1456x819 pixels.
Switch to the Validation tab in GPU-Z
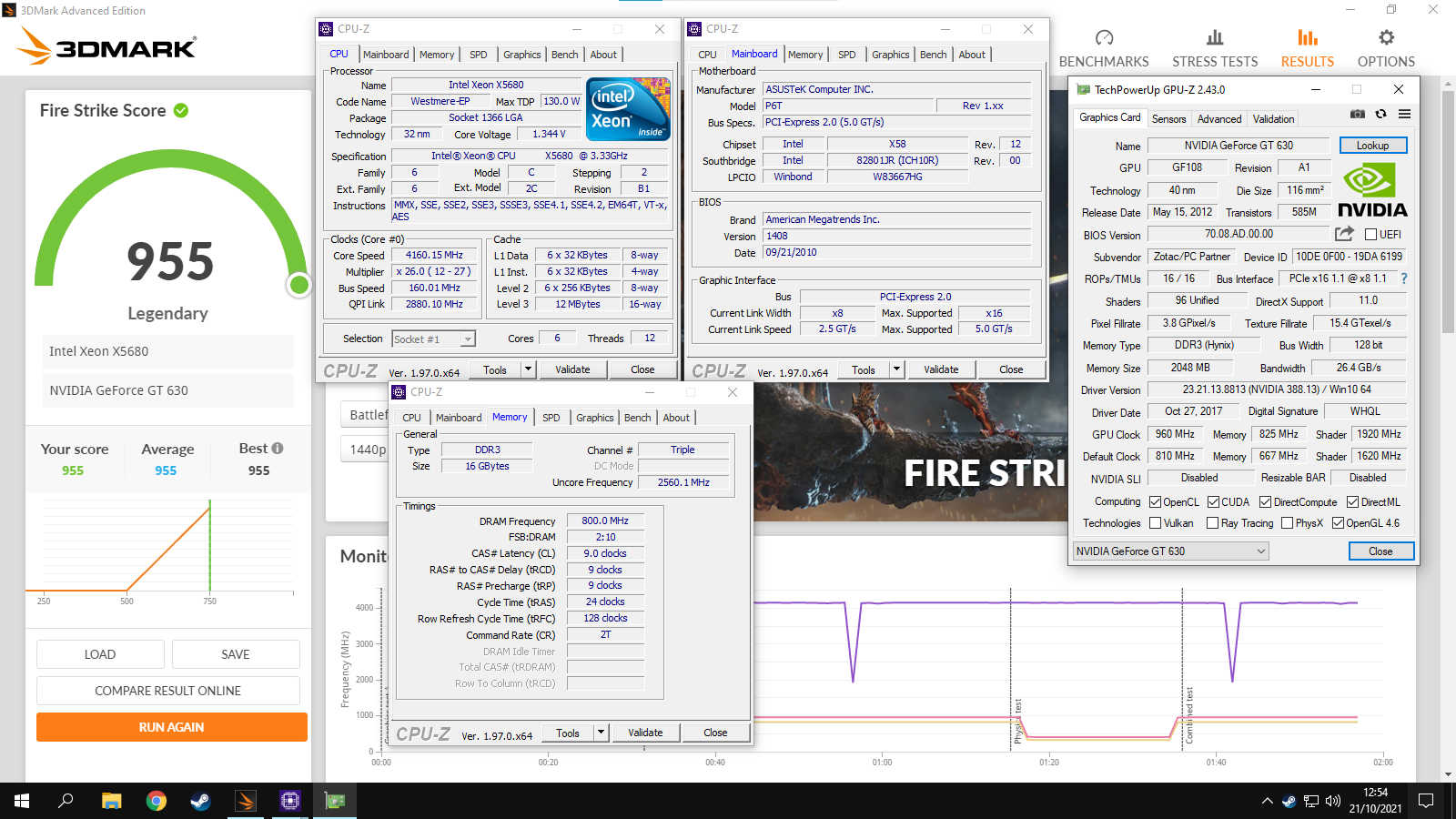coord(1273,119)
